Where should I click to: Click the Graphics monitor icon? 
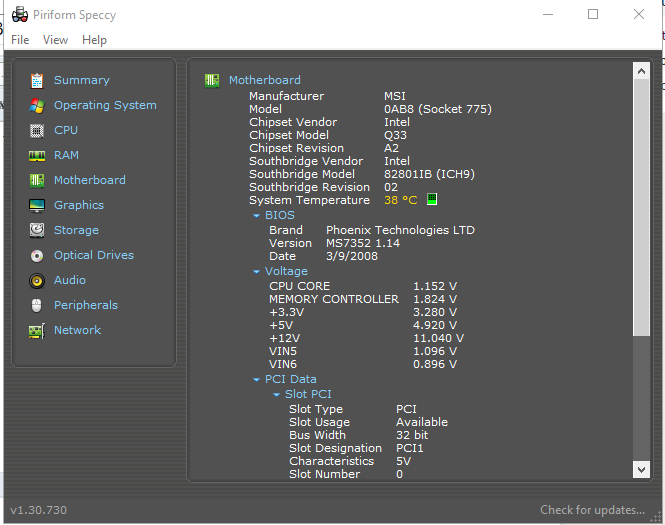pyautogui.click(x=37, y=206)
